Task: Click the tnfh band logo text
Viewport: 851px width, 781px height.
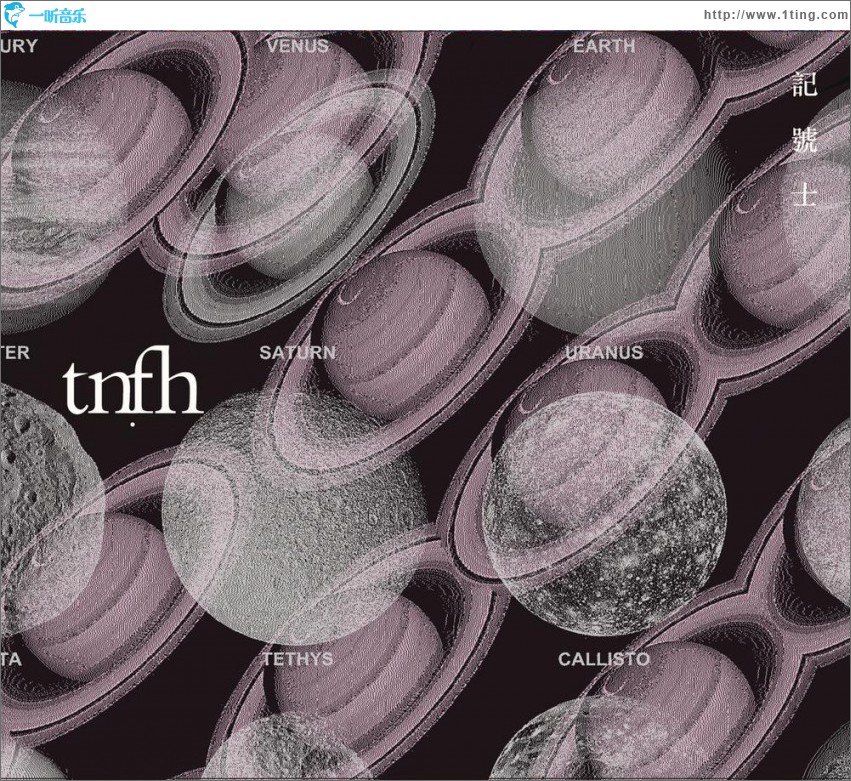Action: pyautogui.click(x=132, y=384)
